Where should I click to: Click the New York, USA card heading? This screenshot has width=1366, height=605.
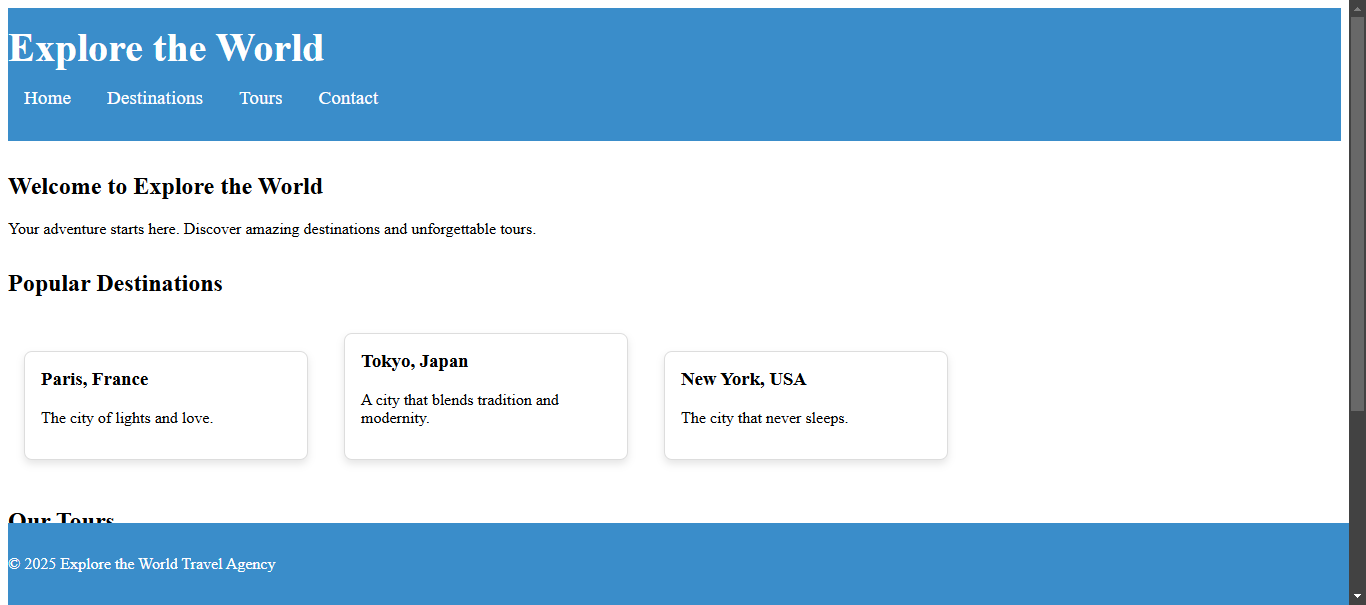click(x=743, y=379)
